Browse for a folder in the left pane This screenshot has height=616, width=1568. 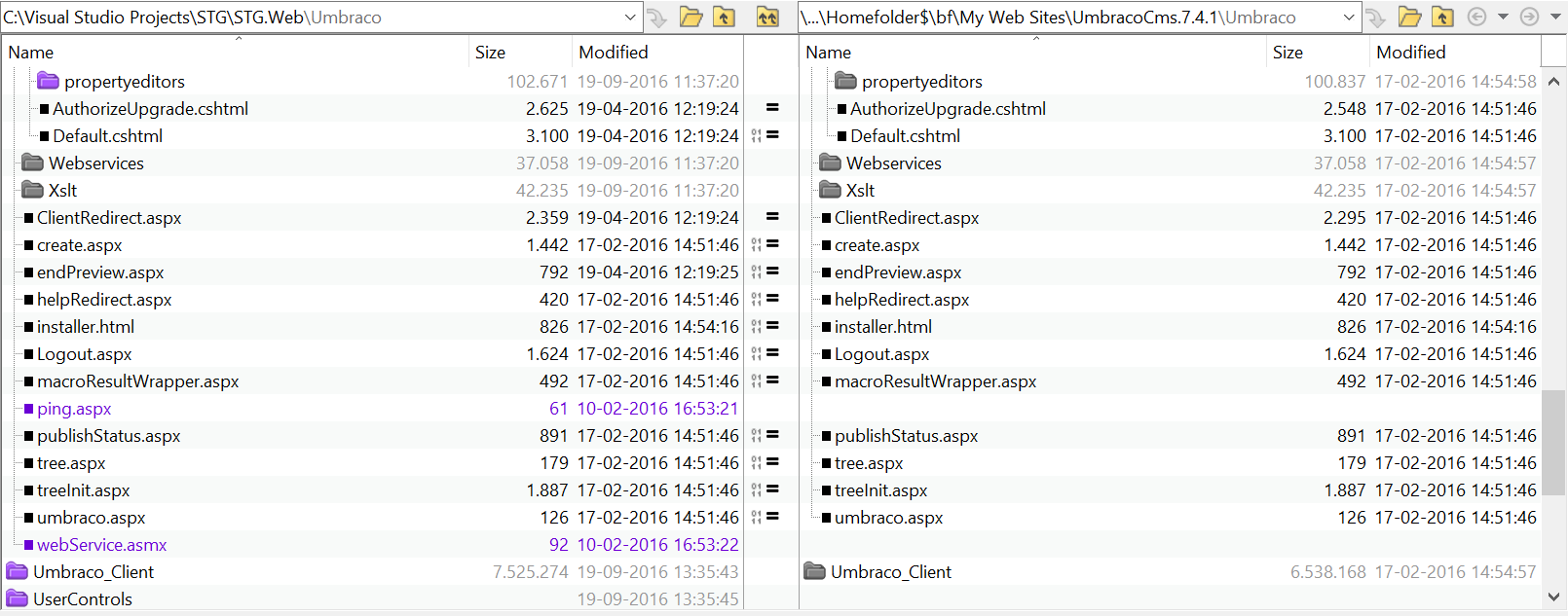pos(691,17)
